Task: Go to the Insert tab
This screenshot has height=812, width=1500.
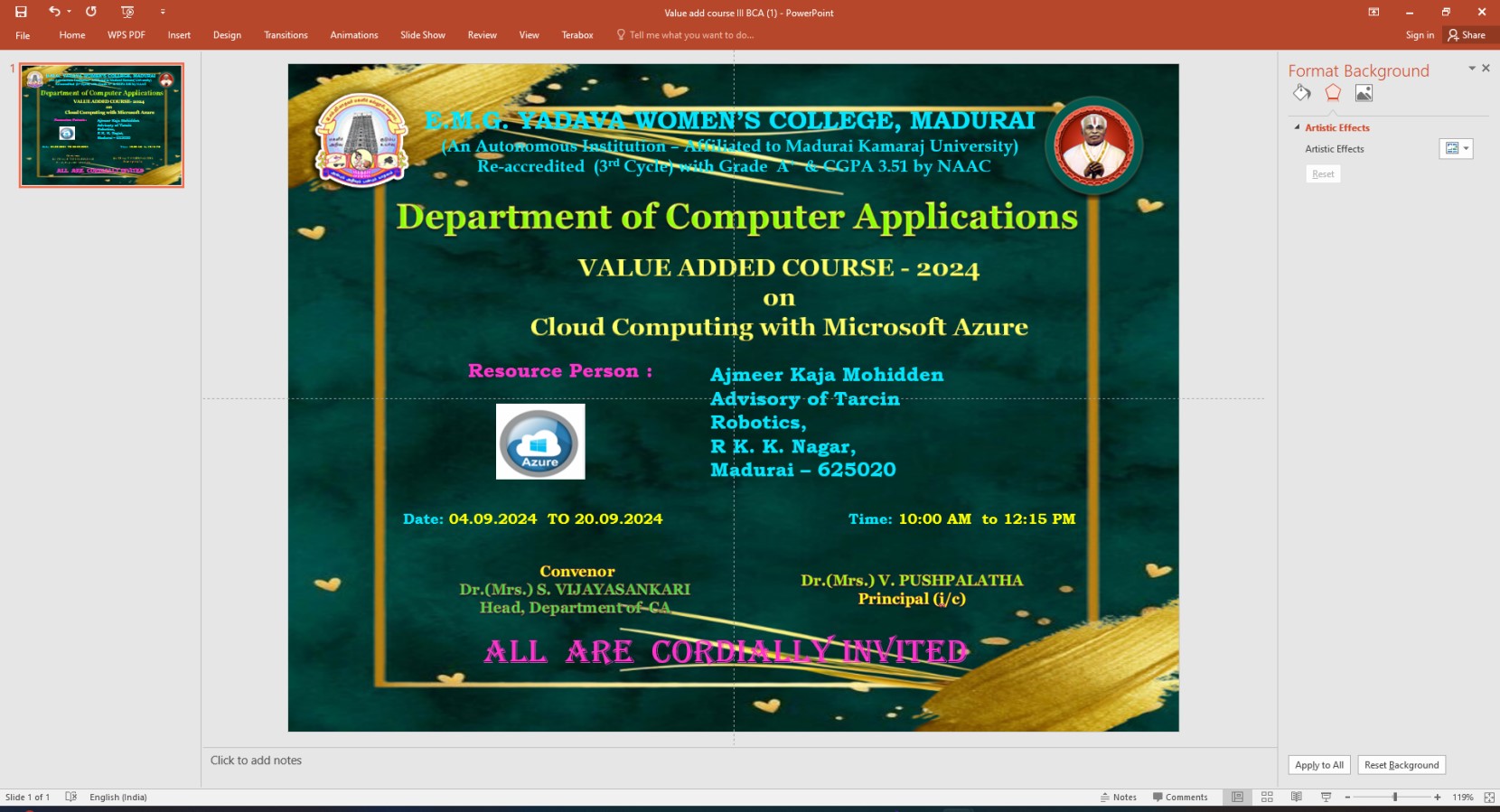Action: coord(179,35)
